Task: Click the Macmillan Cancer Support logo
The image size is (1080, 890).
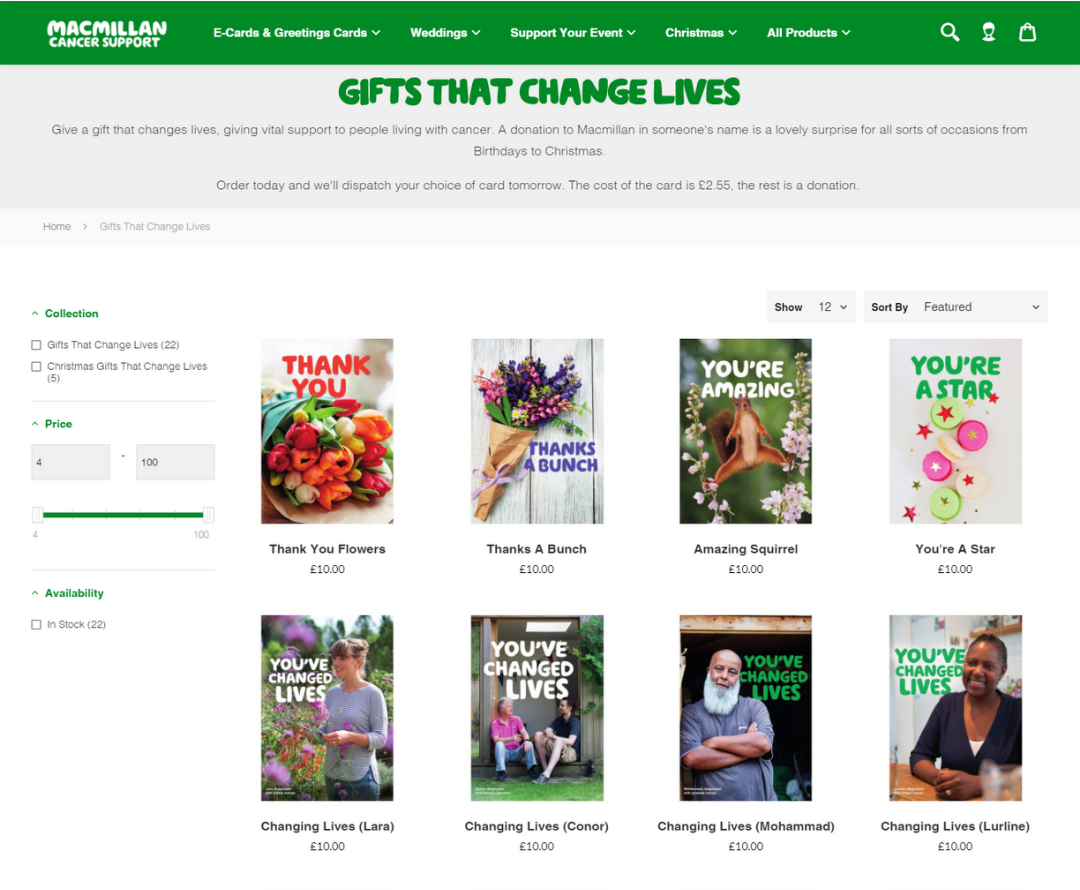Action: [107, 34]
